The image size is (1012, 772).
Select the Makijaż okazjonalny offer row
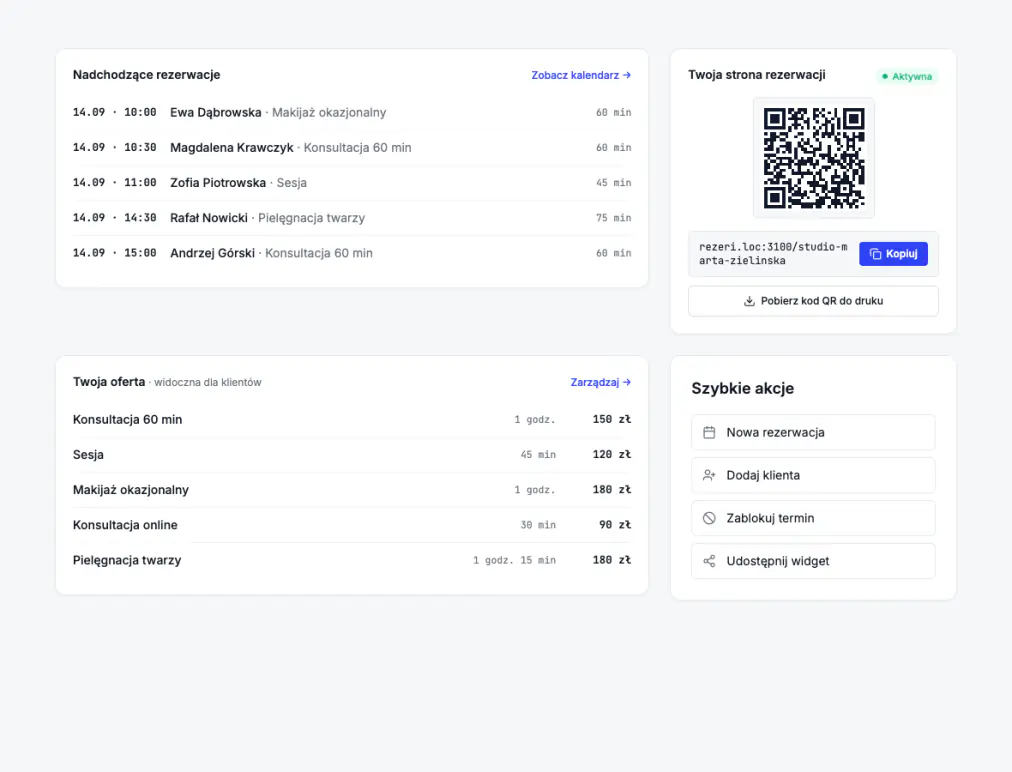352,490
